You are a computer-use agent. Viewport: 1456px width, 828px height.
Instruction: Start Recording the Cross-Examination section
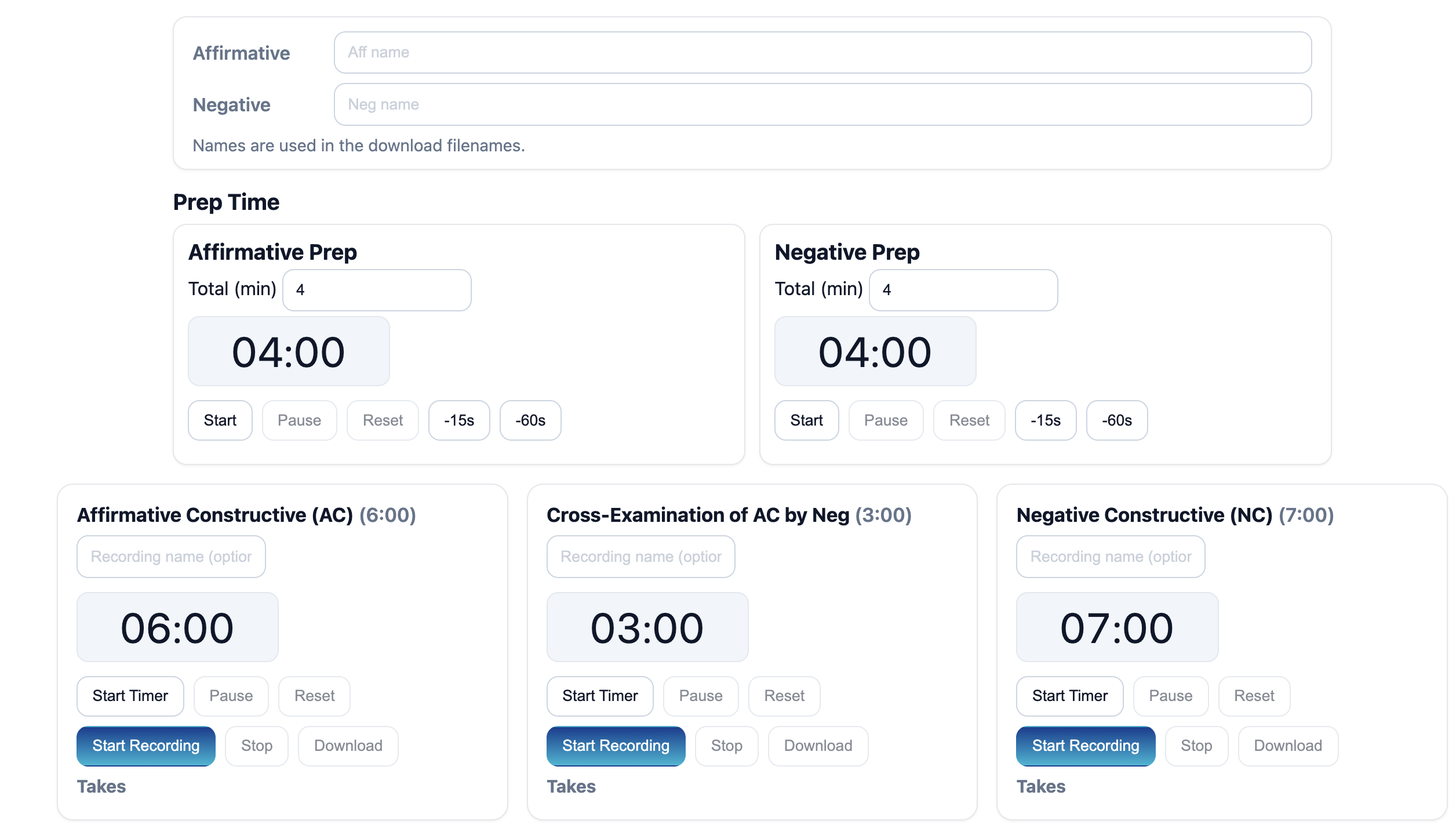[616, 746]
